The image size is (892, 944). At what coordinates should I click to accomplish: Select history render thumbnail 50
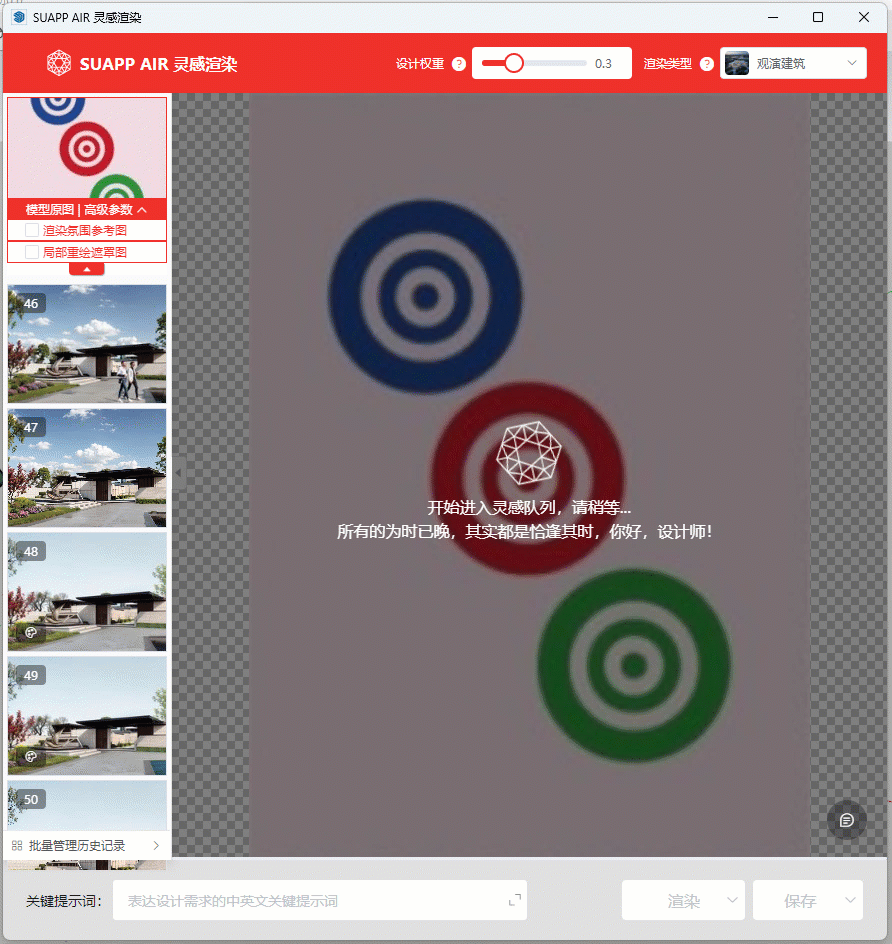click(87, 806)
